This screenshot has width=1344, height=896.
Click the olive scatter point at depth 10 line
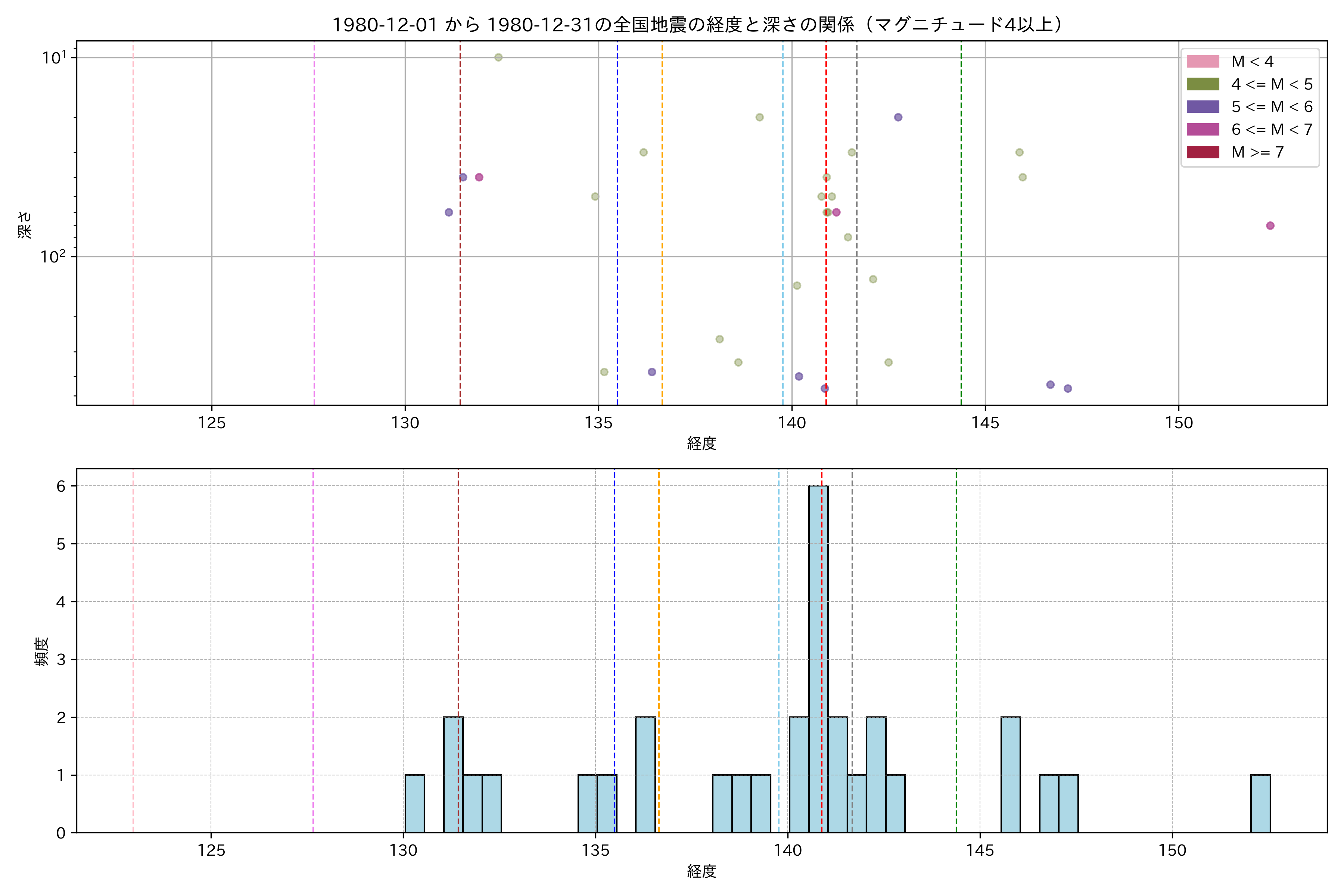(498, 57)
